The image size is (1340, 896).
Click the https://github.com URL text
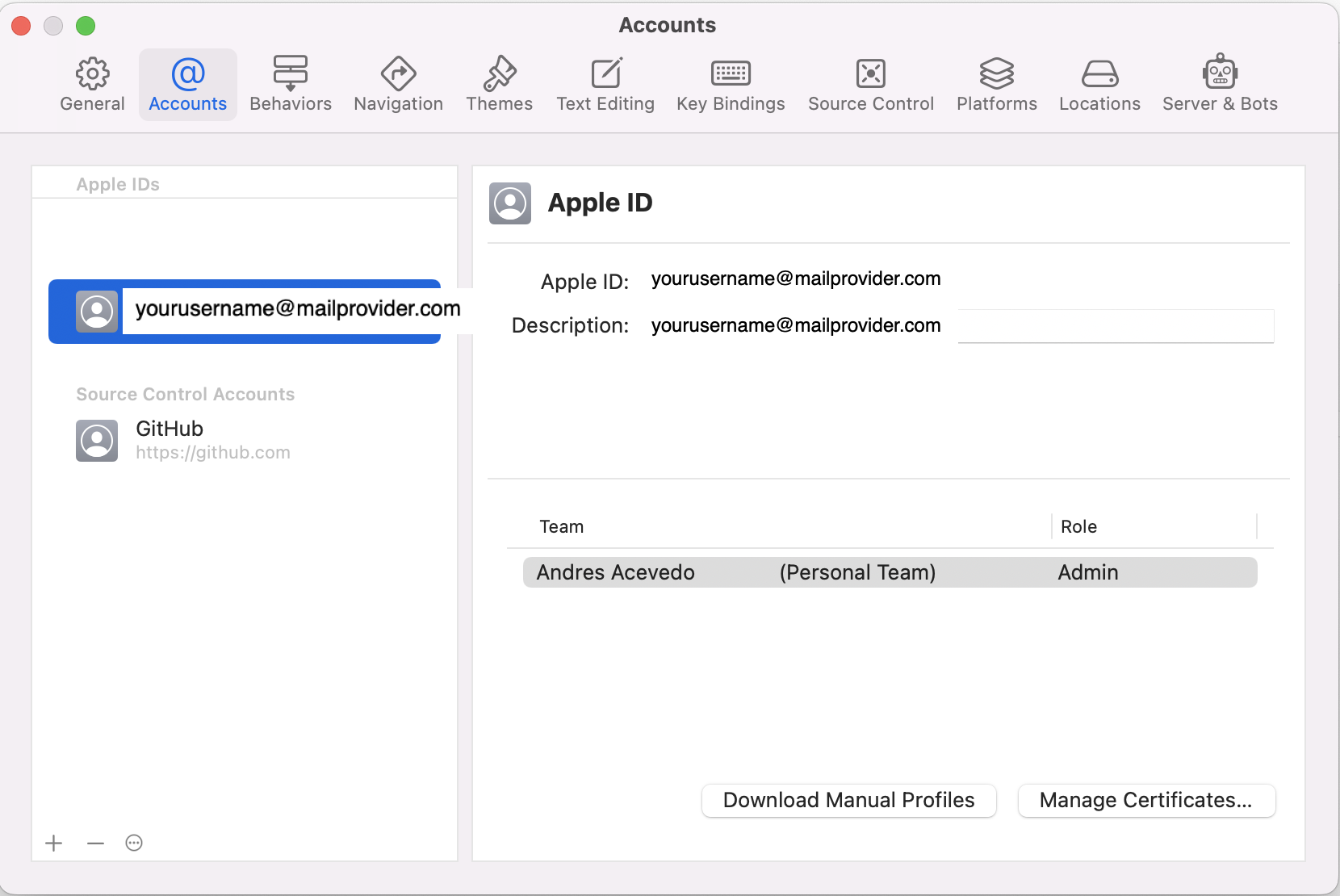coord(213,453)
